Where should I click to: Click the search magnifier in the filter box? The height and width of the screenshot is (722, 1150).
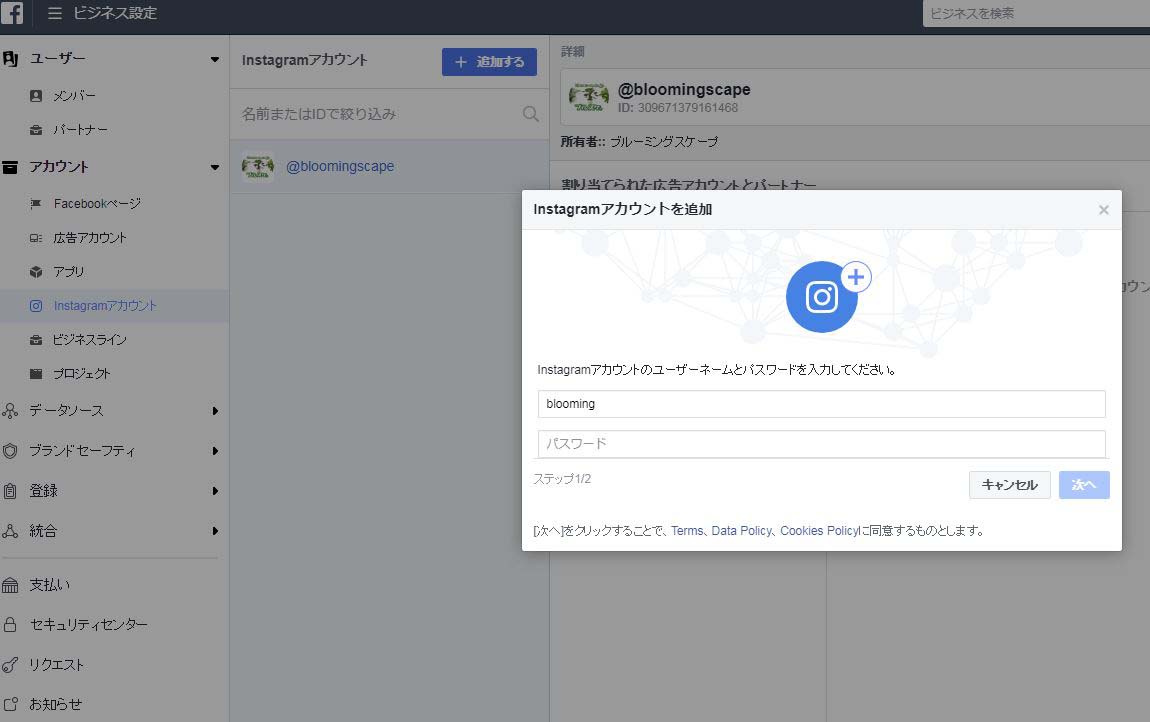tap(531, 114)
